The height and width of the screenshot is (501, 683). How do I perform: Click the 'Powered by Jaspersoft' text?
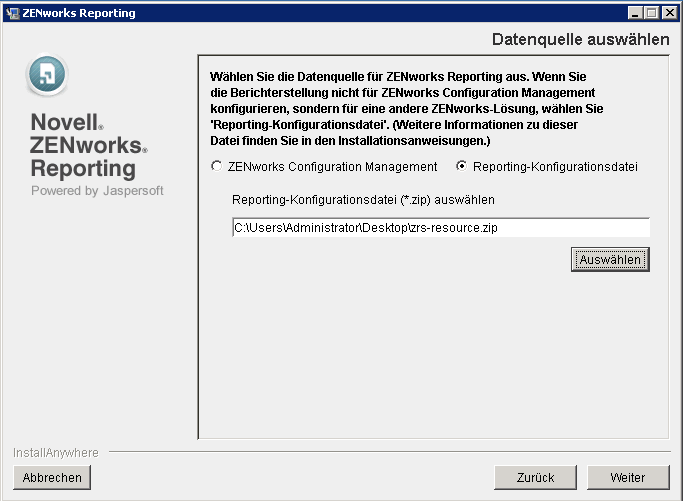[97, 191]
